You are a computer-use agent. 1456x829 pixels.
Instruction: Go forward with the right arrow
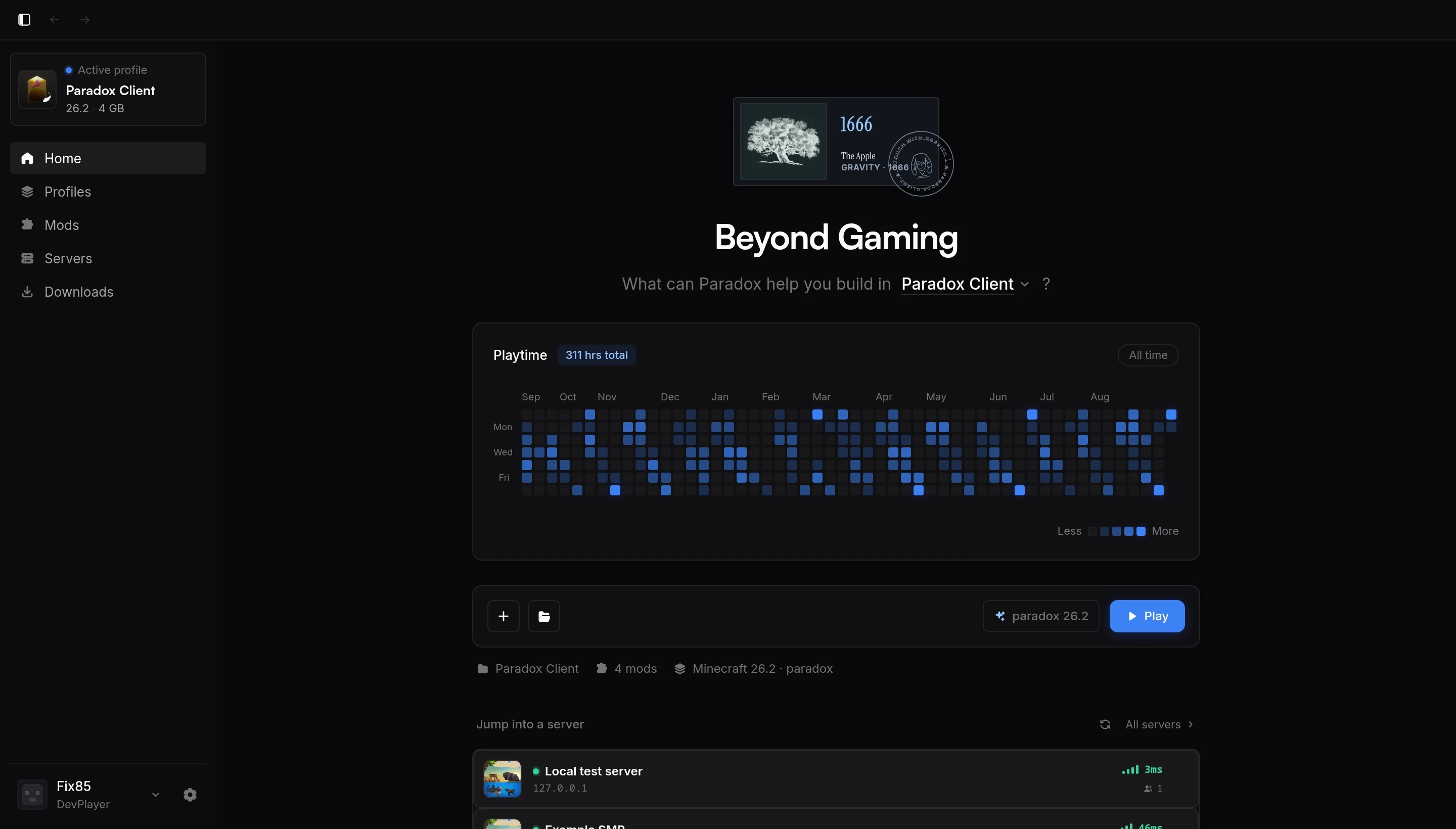(x=85, y=20)
